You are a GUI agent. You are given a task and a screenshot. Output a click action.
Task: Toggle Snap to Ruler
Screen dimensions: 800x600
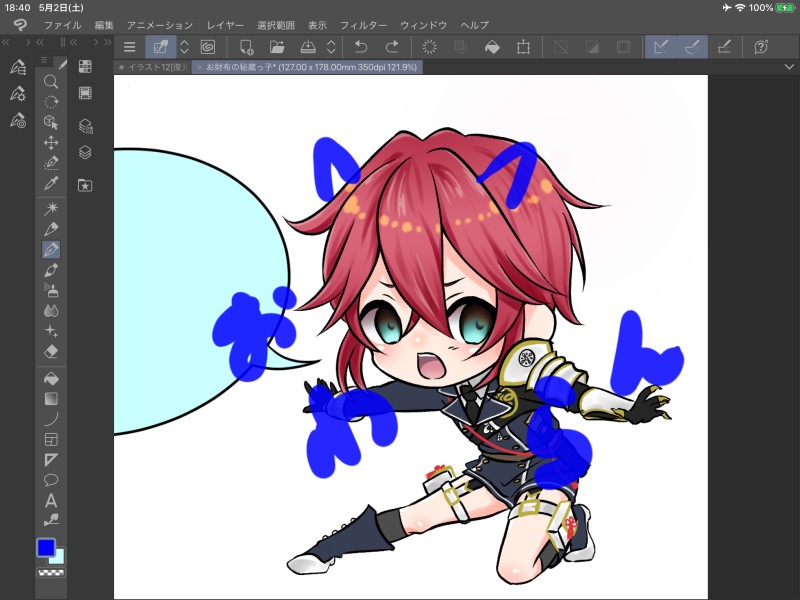click(x=661, y=47)
